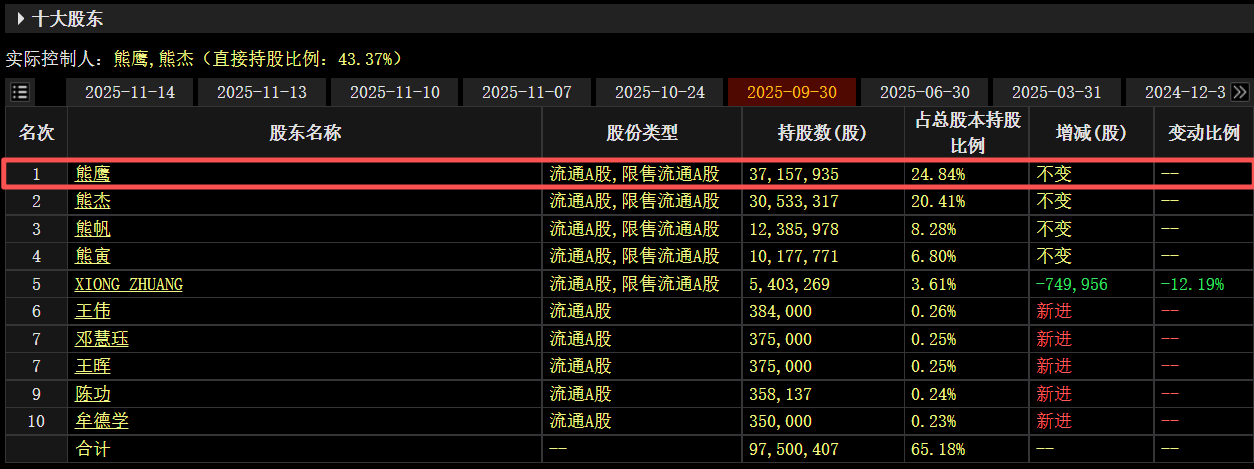Click the 占总股本持股比例 column header
This screenshot has height=469, width=1254.
pos(967,133)
